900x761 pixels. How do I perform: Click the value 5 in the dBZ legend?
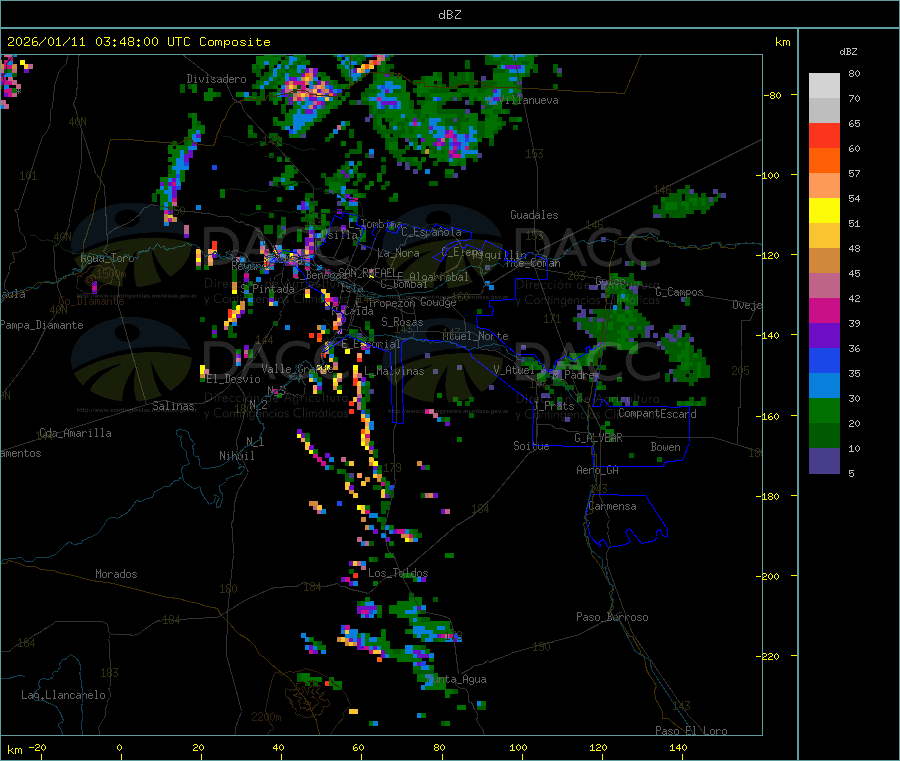(851, 473)
